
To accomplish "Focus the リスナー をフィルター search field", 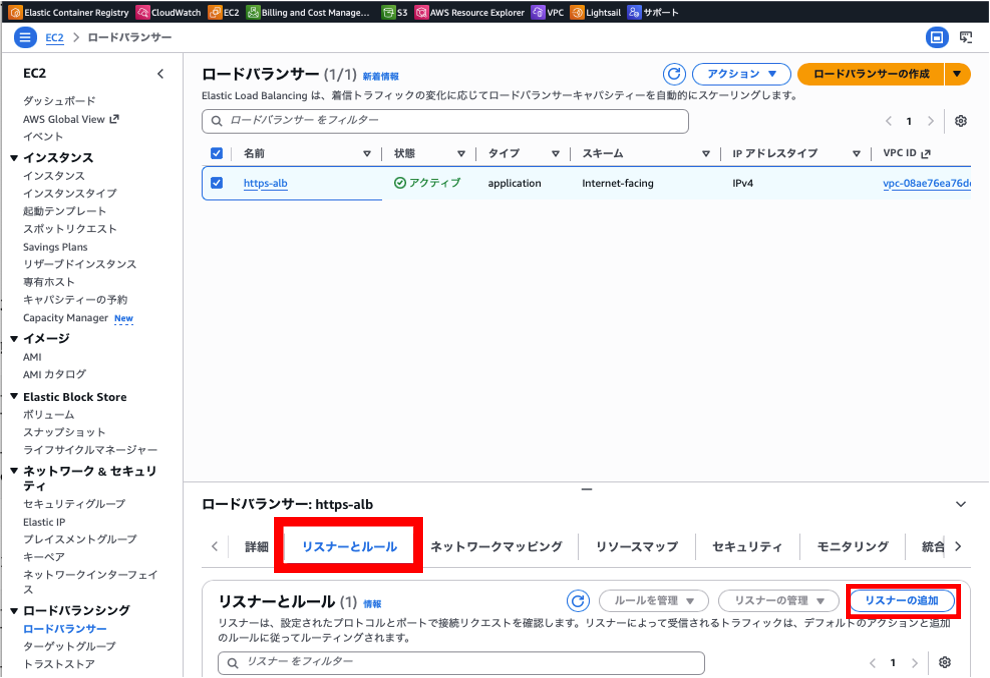I will pyautogui.click(x=461, y=662).
